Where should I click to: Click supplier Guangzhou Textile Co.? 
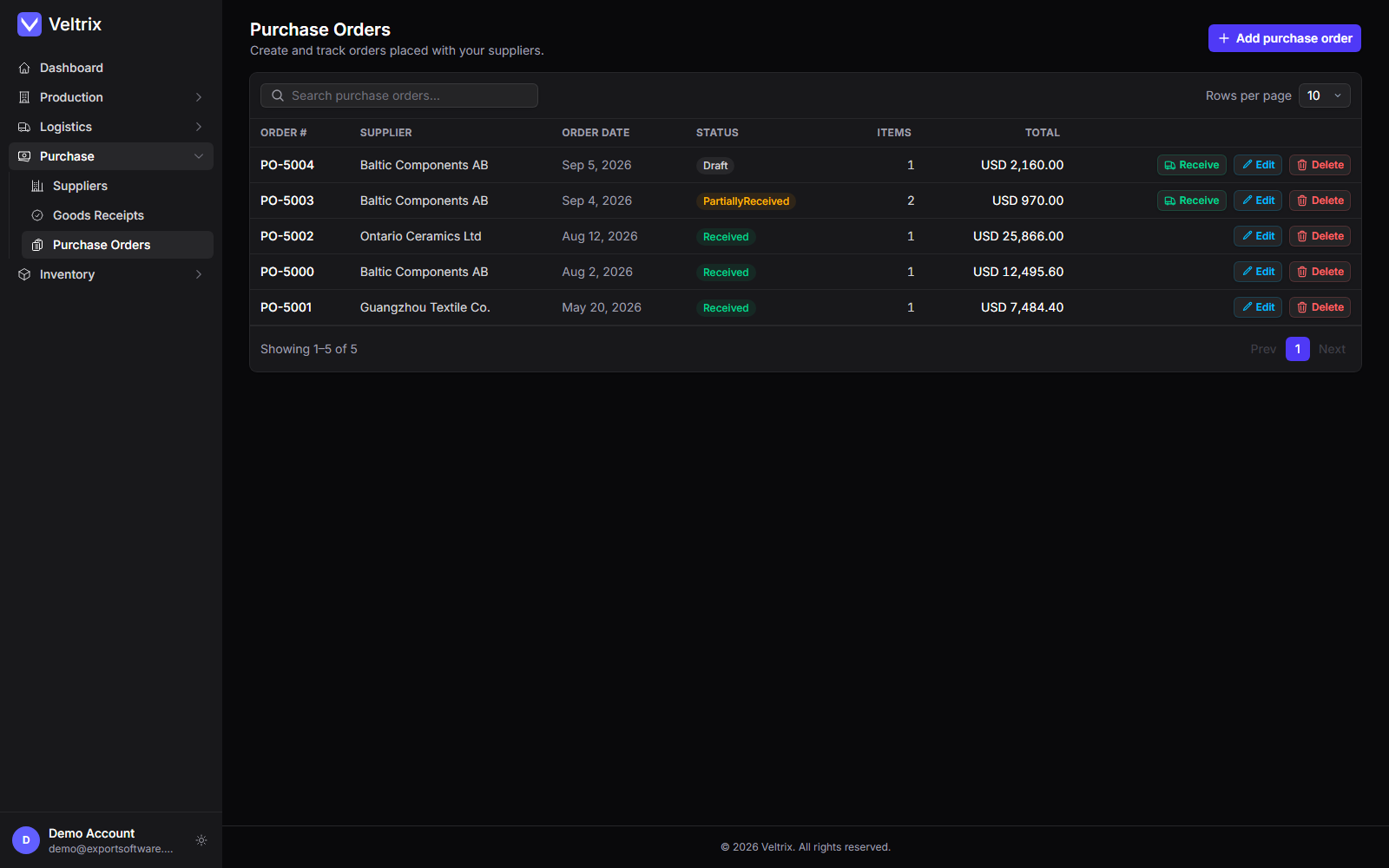tap(425, 307)
